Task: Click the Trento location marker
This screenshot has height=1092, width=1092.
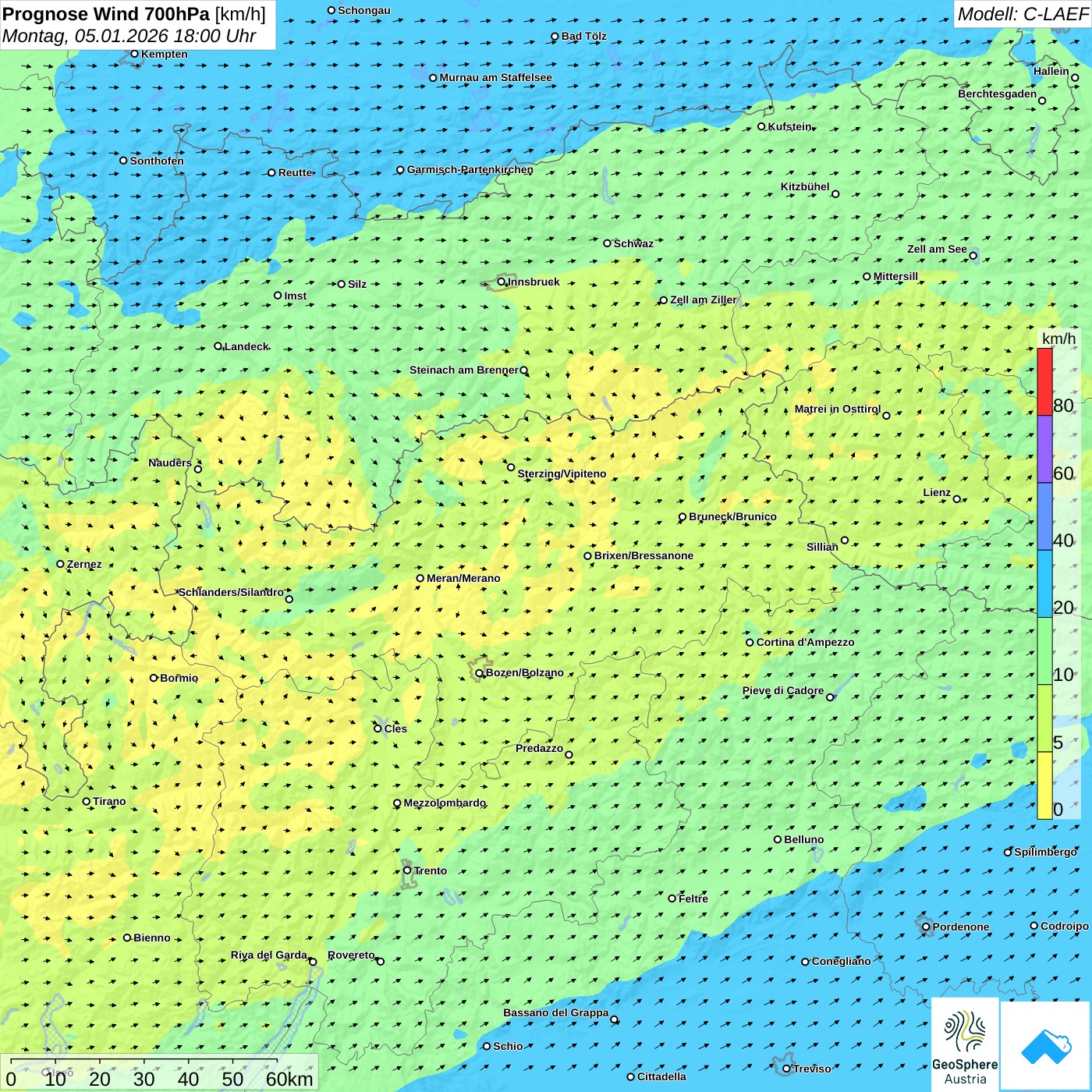Action: 407,870
